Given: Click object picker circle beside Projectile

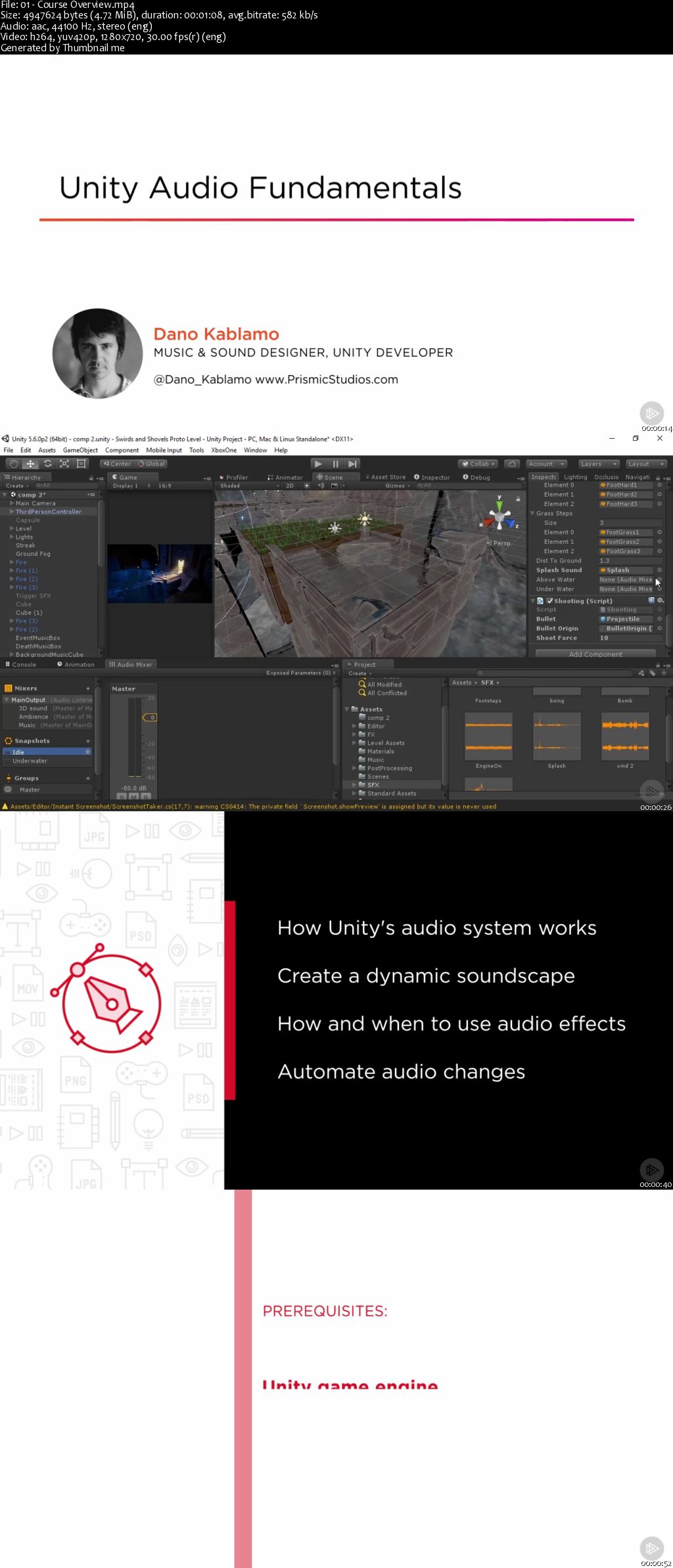Looking at the screenshot, I should [x=659, y=619].
